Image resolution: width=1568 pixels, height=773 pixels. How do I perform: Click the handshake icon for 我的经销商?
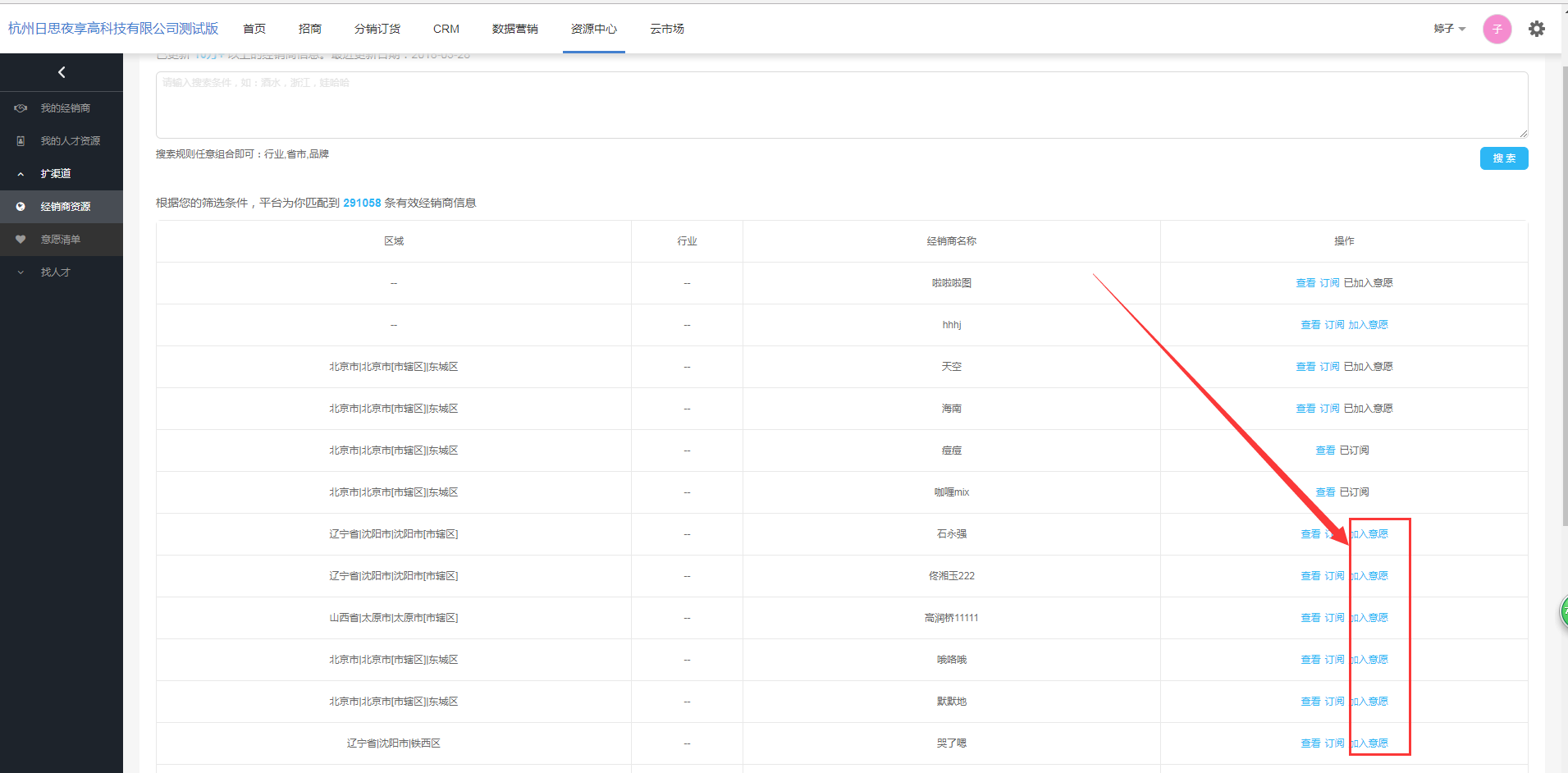(x=21, y=108)
